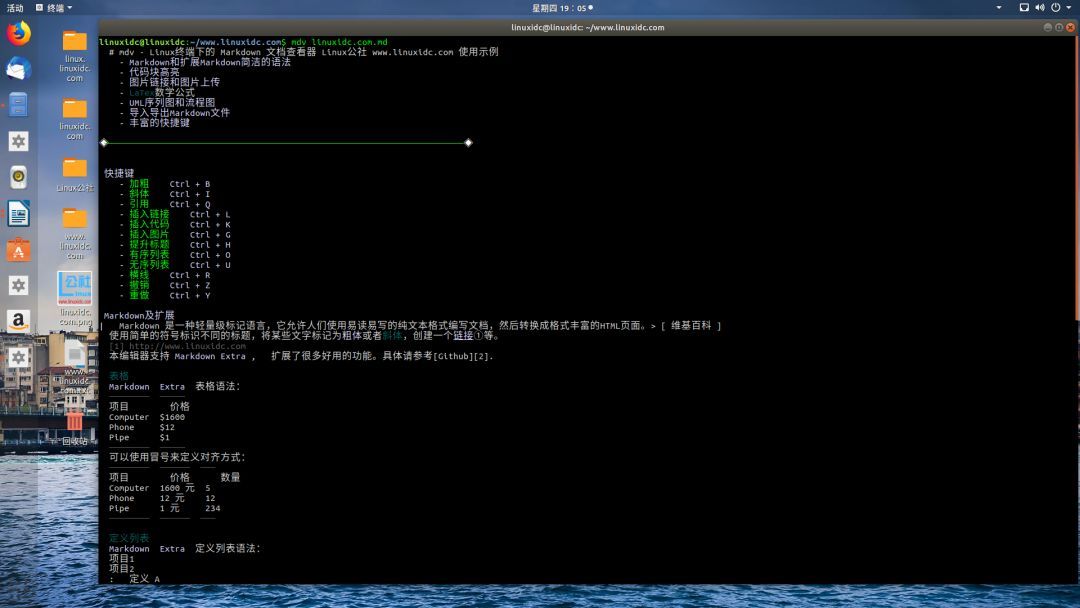
Task: Open Thunderbird mail in the dock
Action: (19, 69)
